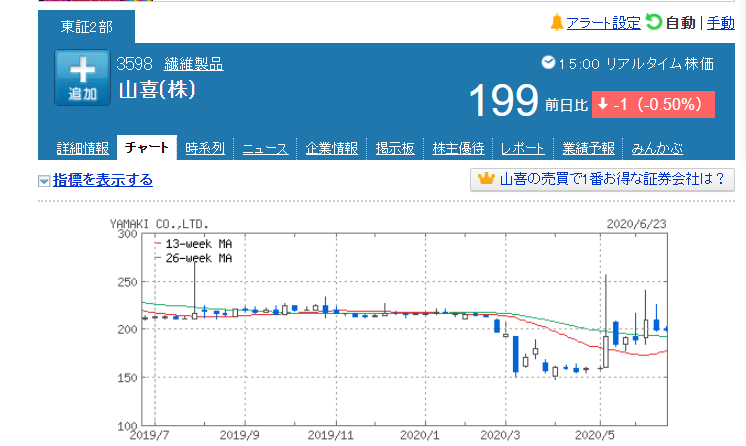
Task: Click the 山喜の売買で1番お得な証券会社は？ button
Action: coord(602,179)
